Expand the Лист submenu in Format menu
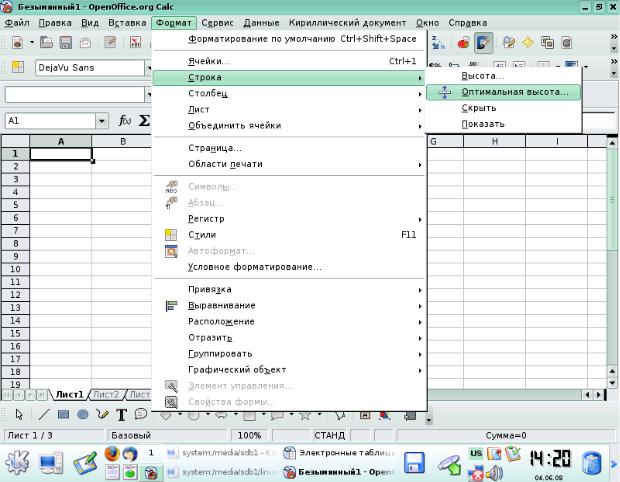This screenshot has height=482, width=620. tap(289, 110)
